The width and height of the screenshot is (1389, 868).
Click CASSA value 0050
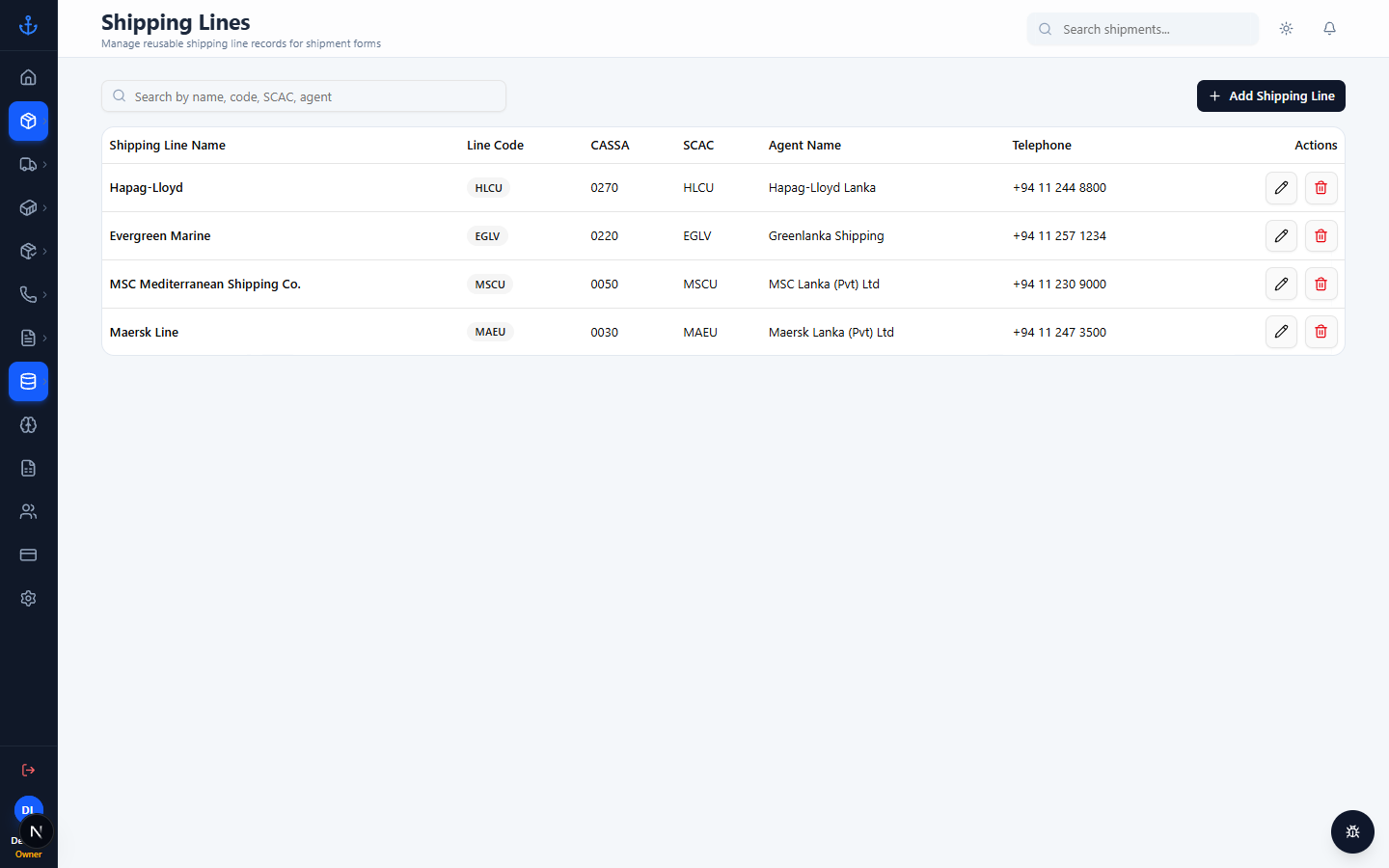(605, 285)
